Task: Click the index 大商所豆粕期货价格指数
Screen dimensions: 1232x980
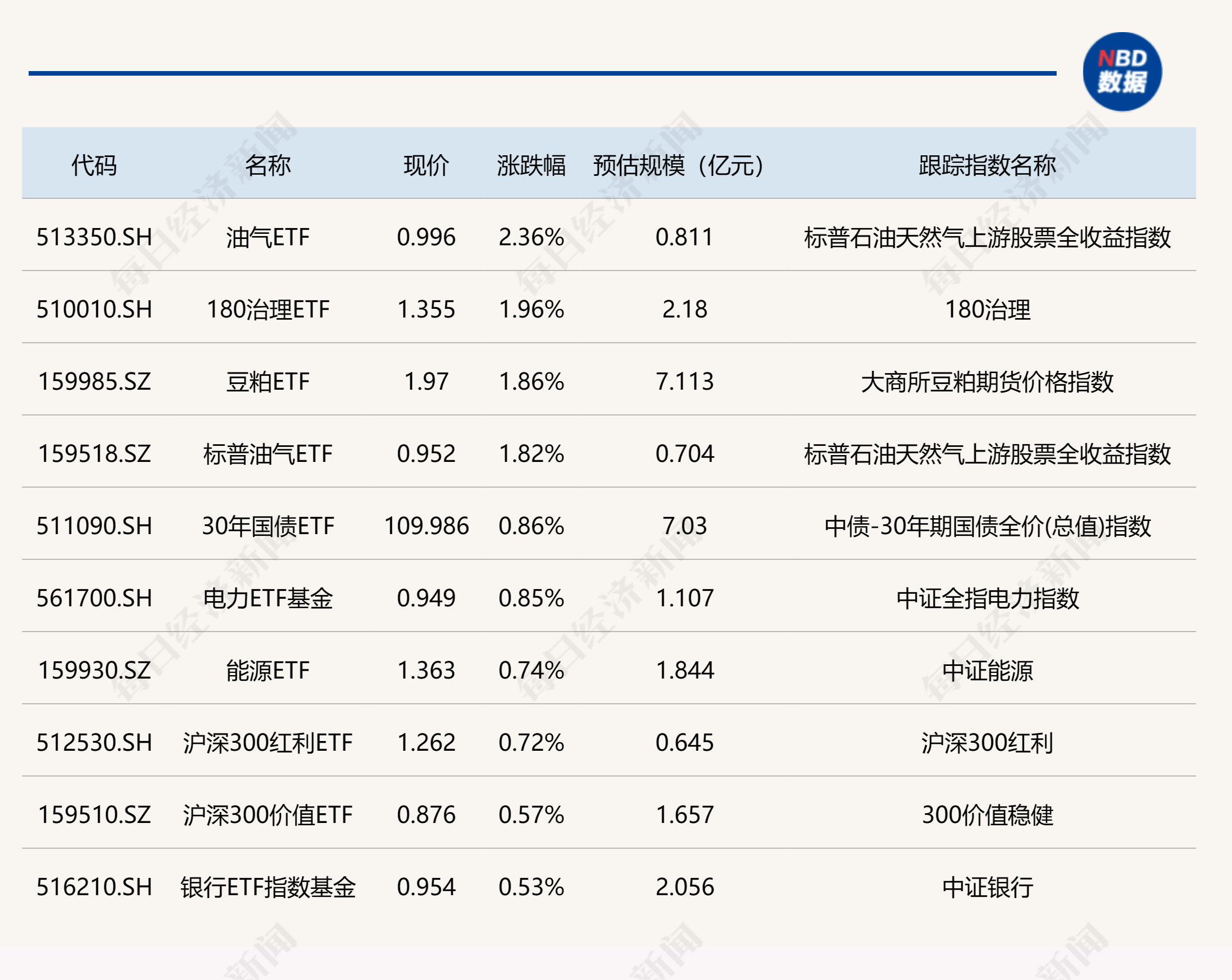Action: coord(987,382)
